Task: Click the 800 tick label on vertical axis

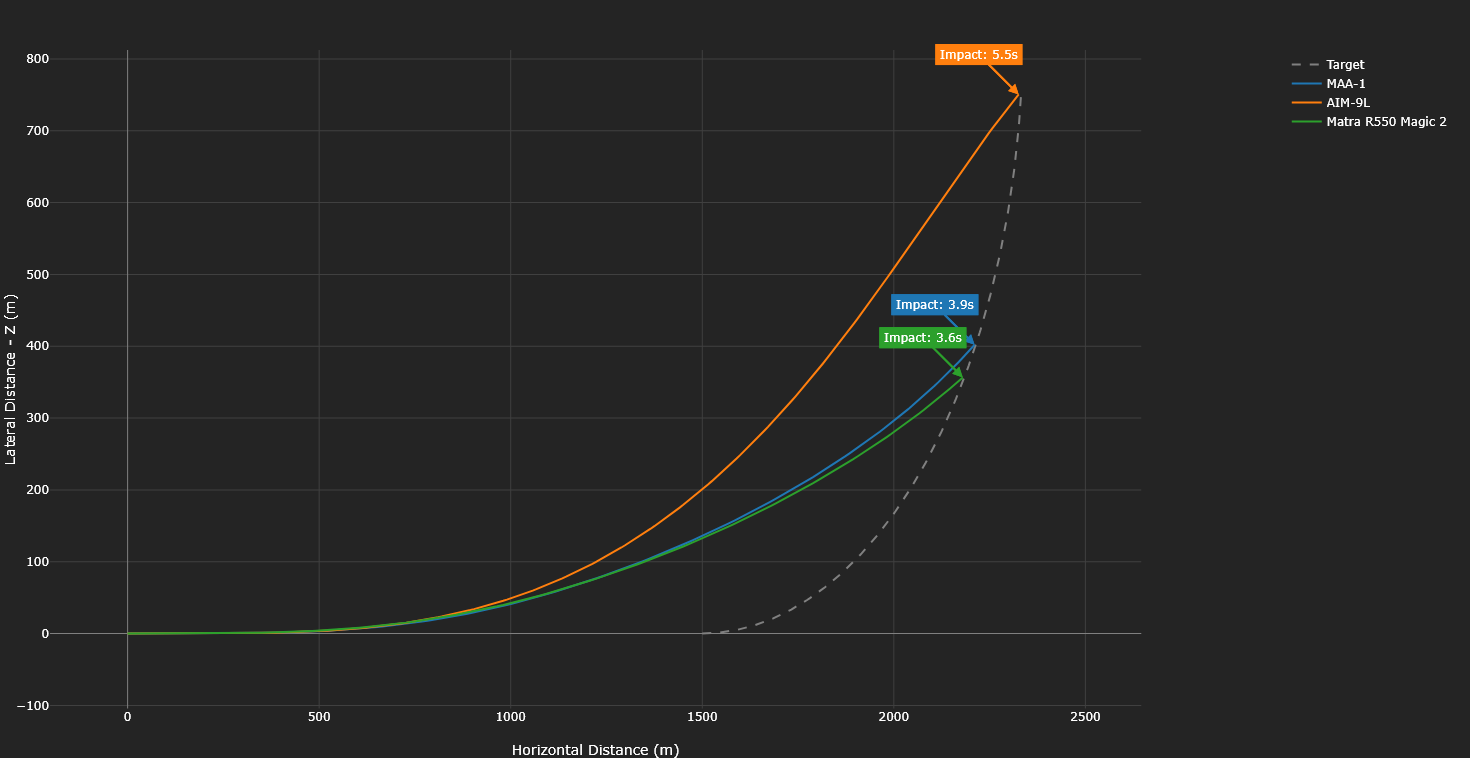Action: [x=38, y=59]
